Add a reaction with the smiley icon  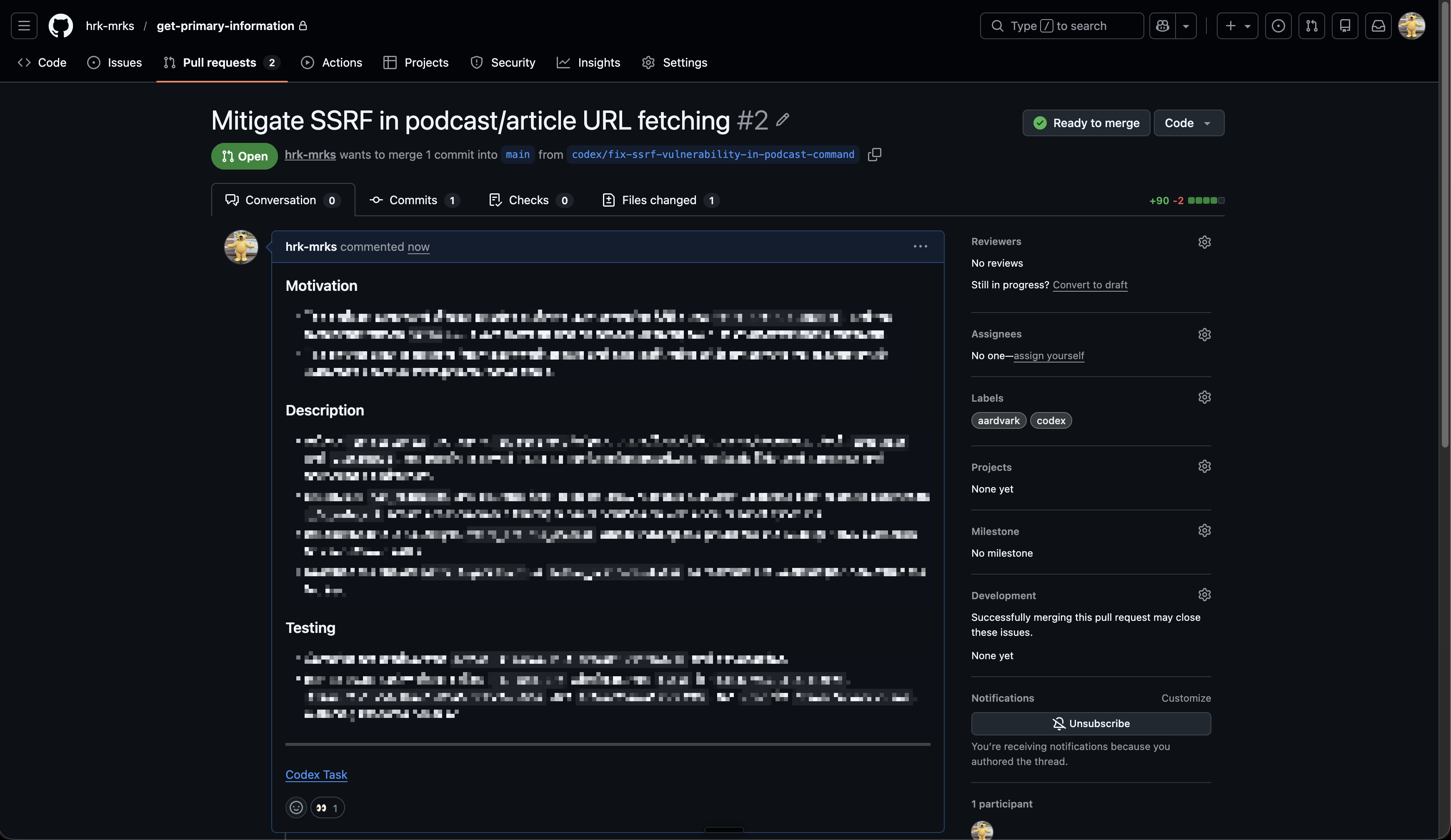(296, 807)
